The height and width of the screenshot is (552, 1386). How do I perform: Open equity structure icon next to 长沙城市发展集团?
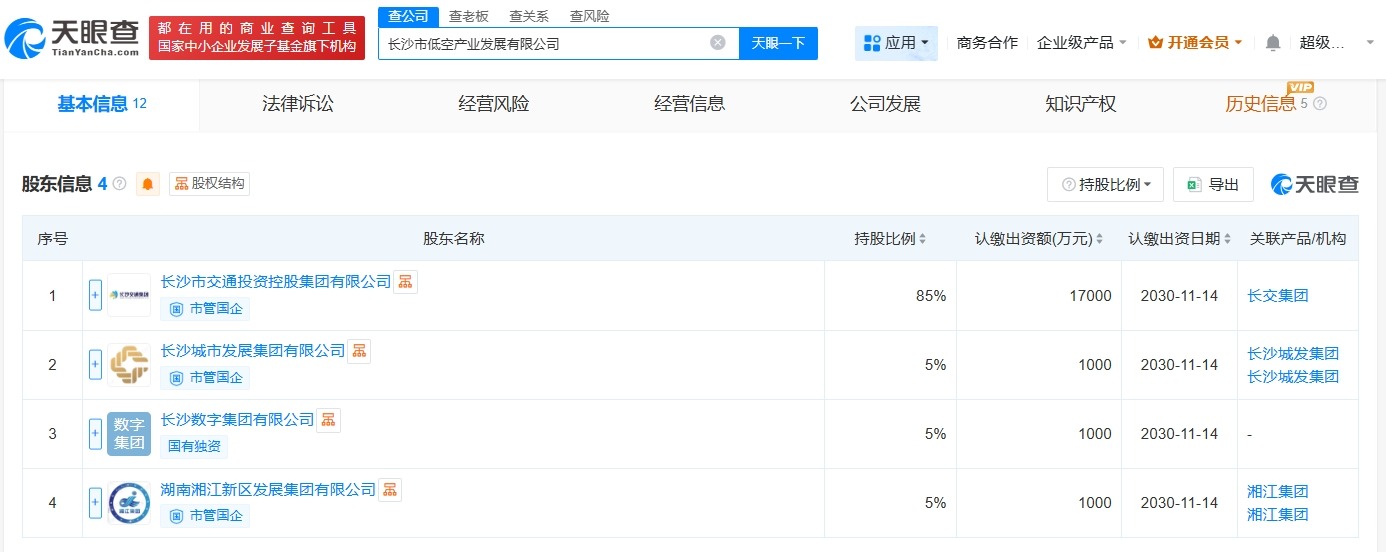[x=359, y=351]
